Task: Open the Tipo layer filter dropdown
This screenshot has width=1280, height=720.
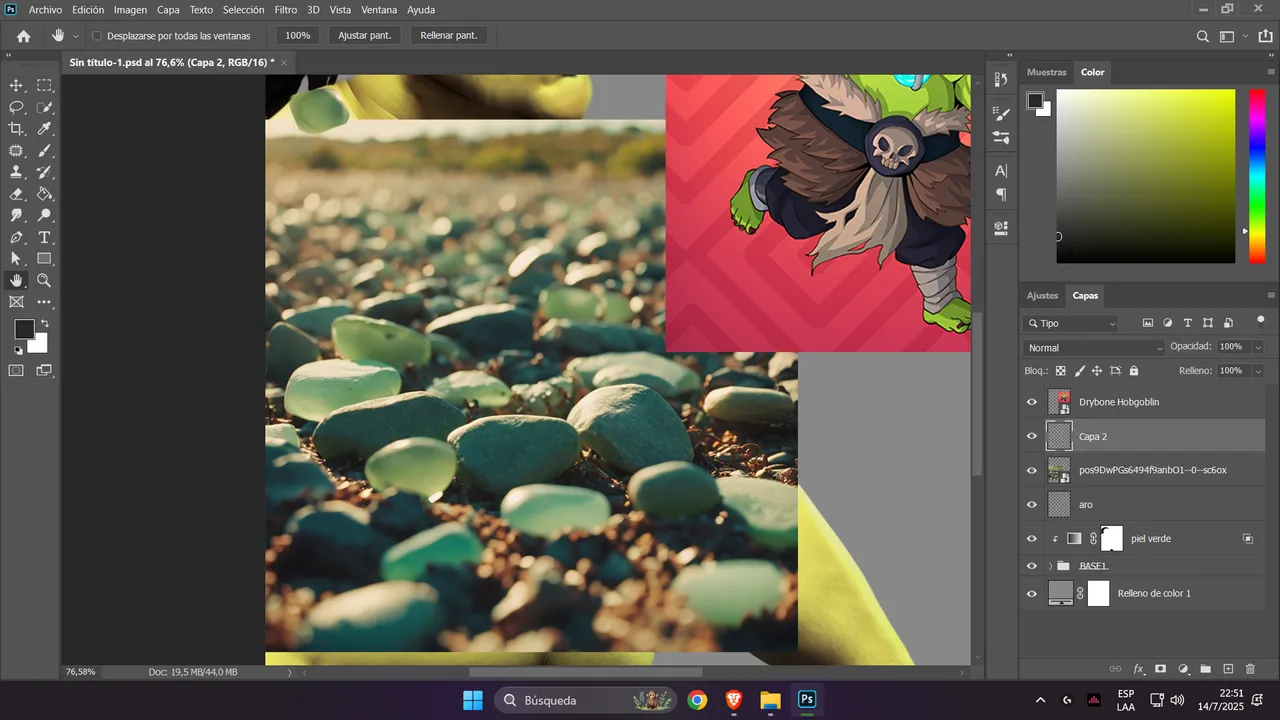Action: (1071, 323)
